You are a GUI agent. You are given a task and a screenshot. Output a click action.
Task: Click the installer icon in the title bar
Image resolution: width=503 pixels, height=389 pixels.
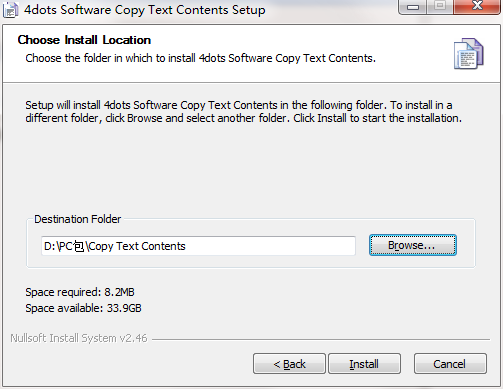click(x=10, y=10)
